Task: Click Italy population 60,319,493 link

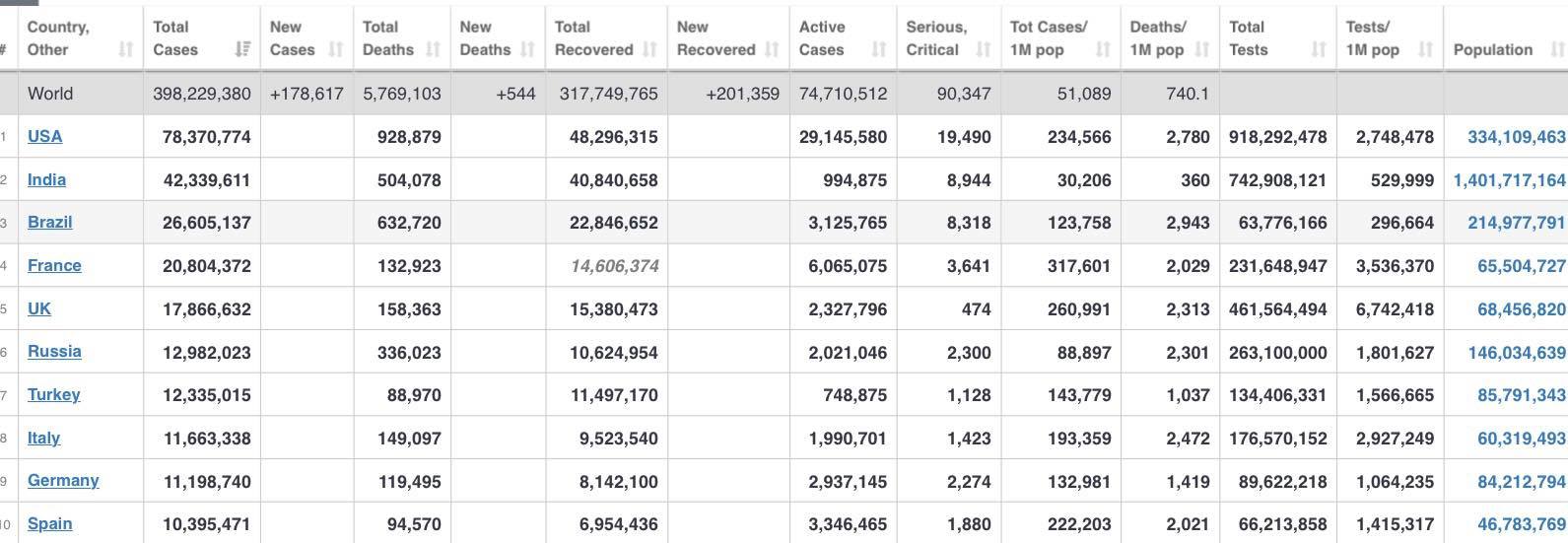Action: (x=1521, y=439)
